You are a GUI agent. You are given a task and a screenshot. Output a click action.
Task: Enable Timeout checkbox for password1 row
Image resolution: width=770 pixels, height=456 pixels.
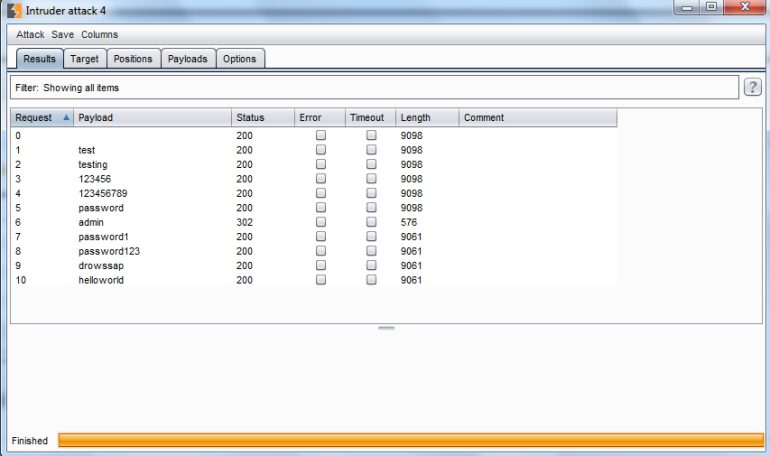tap(371, 237)
